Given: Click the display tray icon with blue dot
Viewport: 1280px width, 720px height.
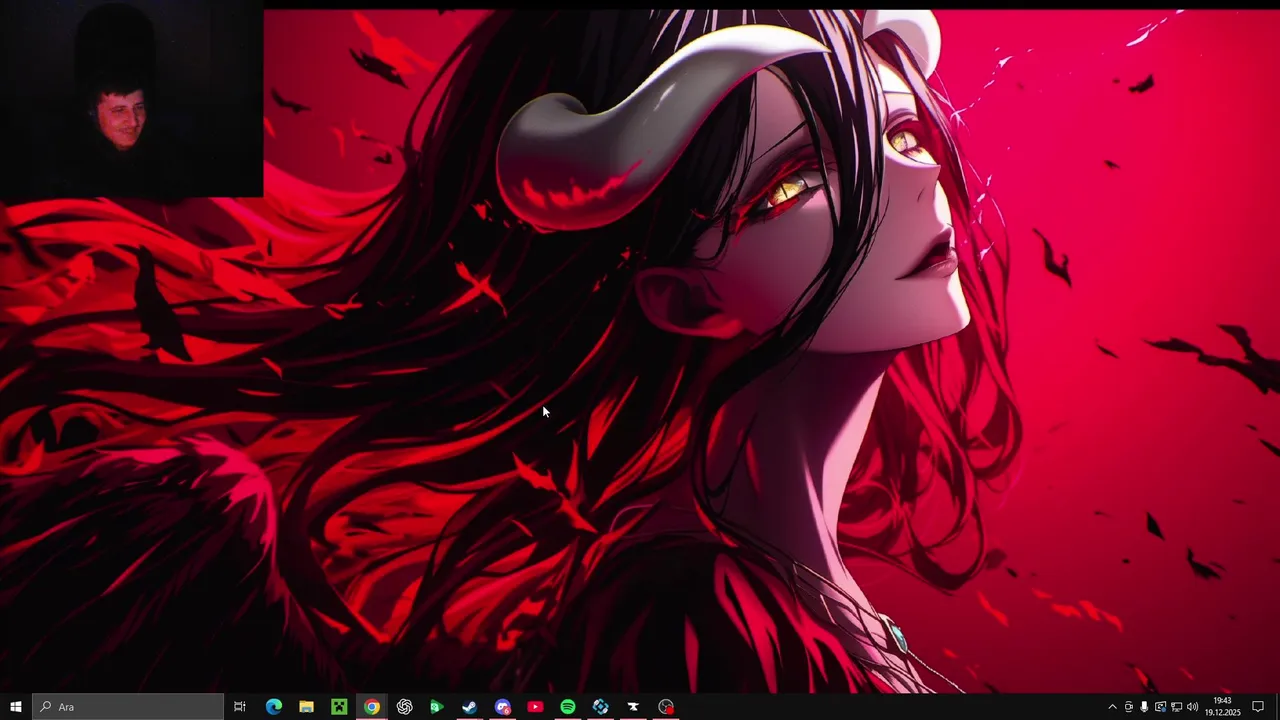Looking at the screenshot, I should point(1160,707).
